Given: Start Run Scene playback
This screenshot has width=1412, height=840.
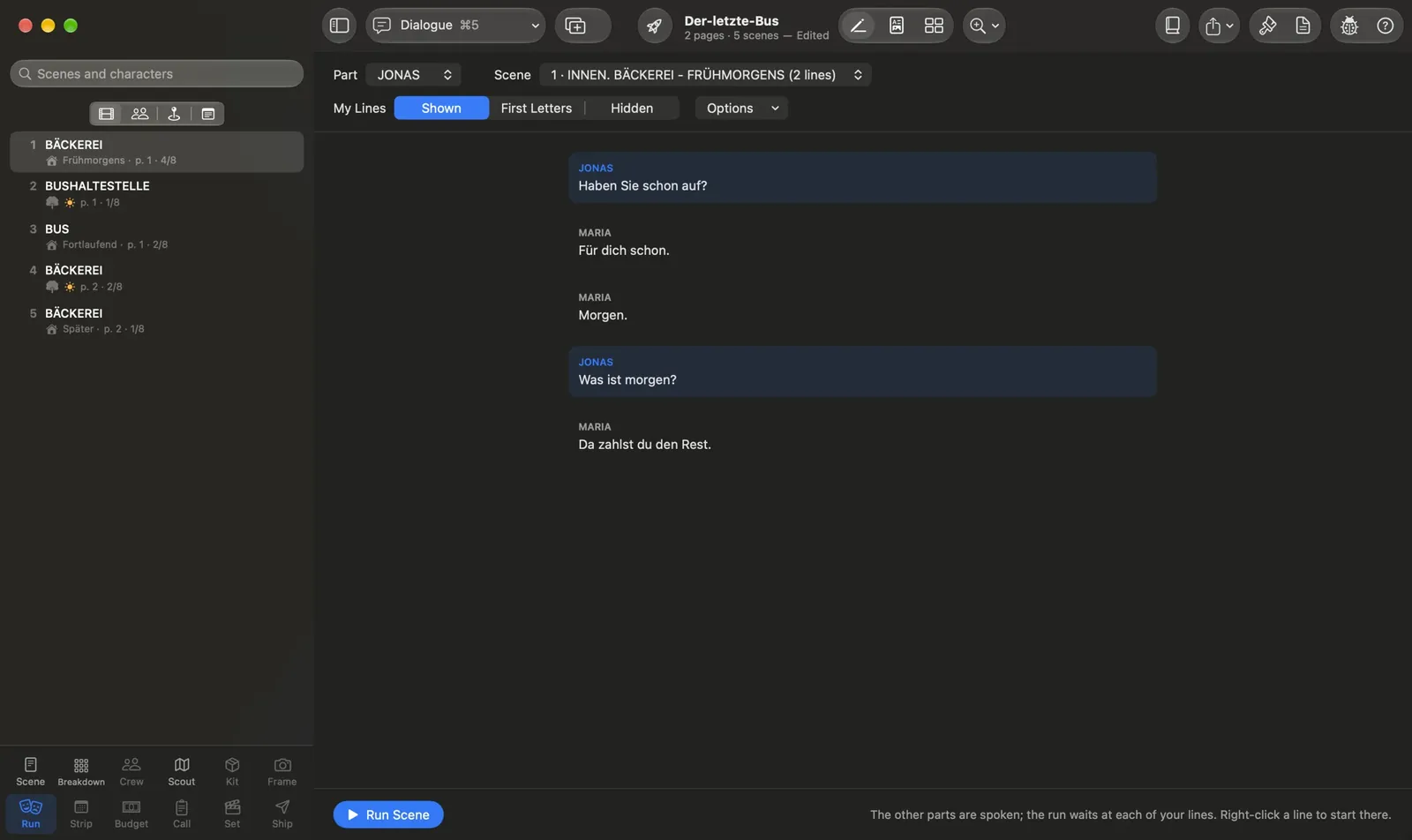Looking at the screenshot, I should click(388, 814).
